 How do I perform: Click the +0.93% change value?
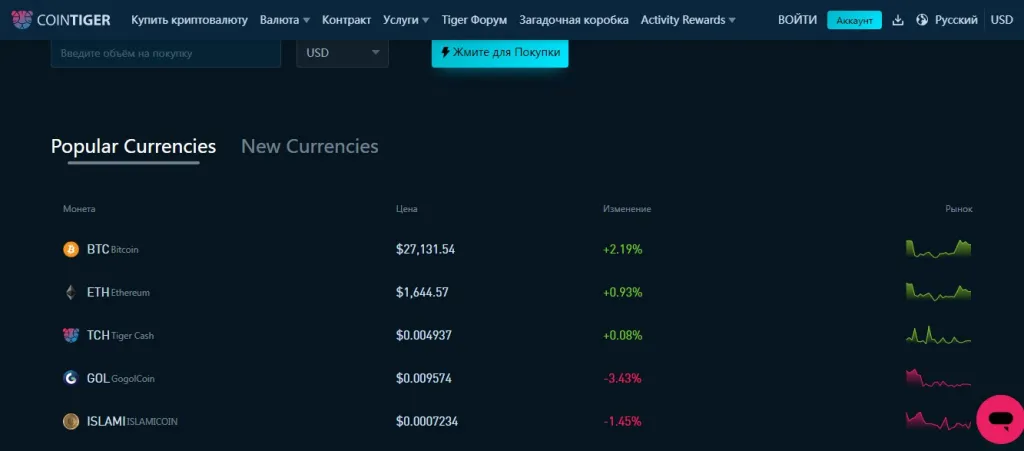pyautogui.click(x=622, y=292)
